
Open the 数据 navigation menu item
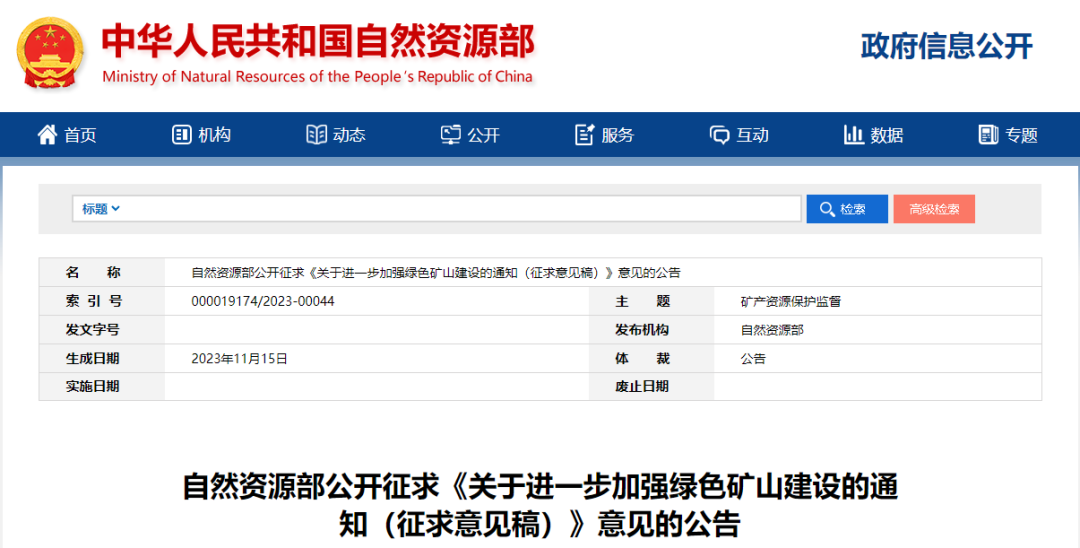[x=886, y=135]
